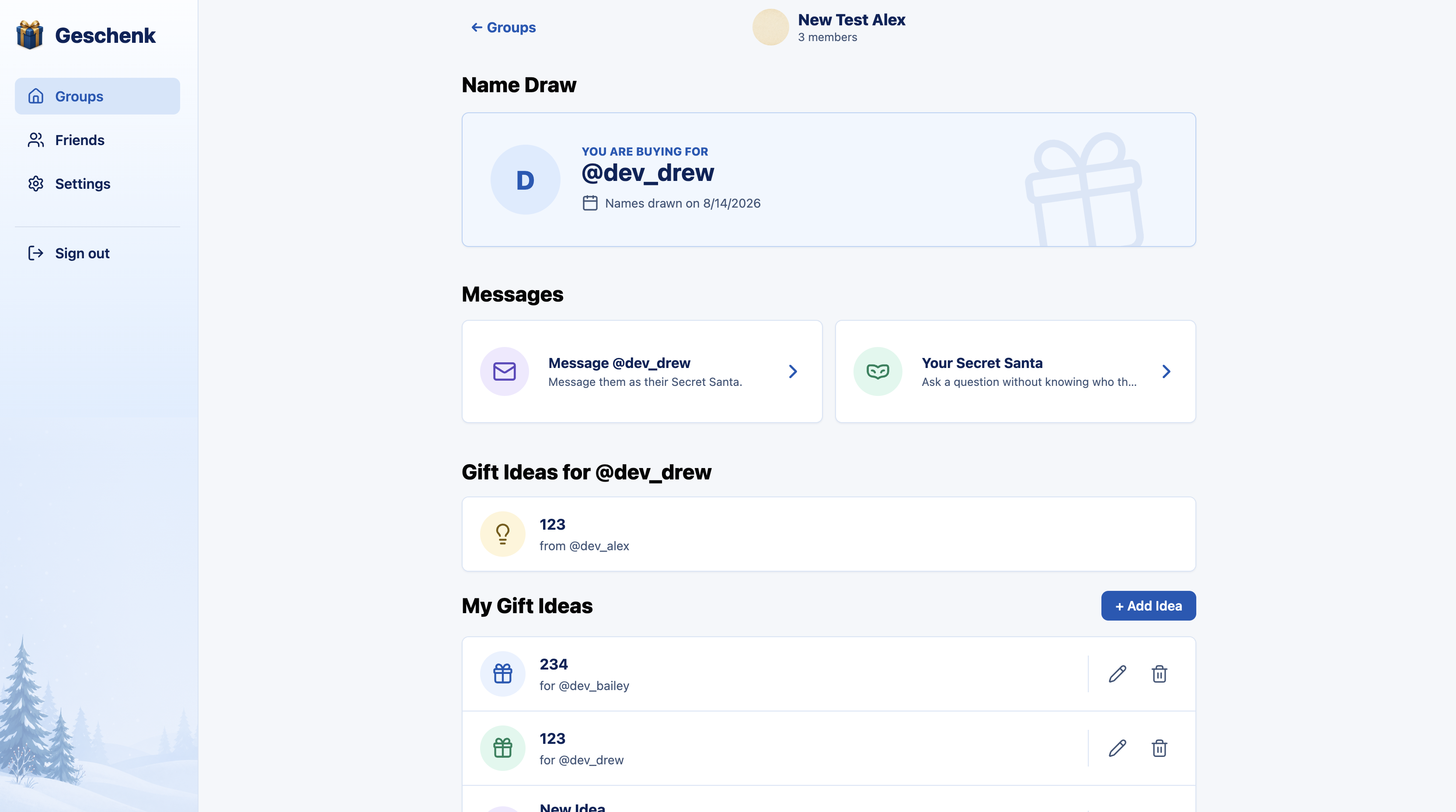Click the 'New Idea' row title
The image size is (1456, 812).
click(x=572, y=808)
